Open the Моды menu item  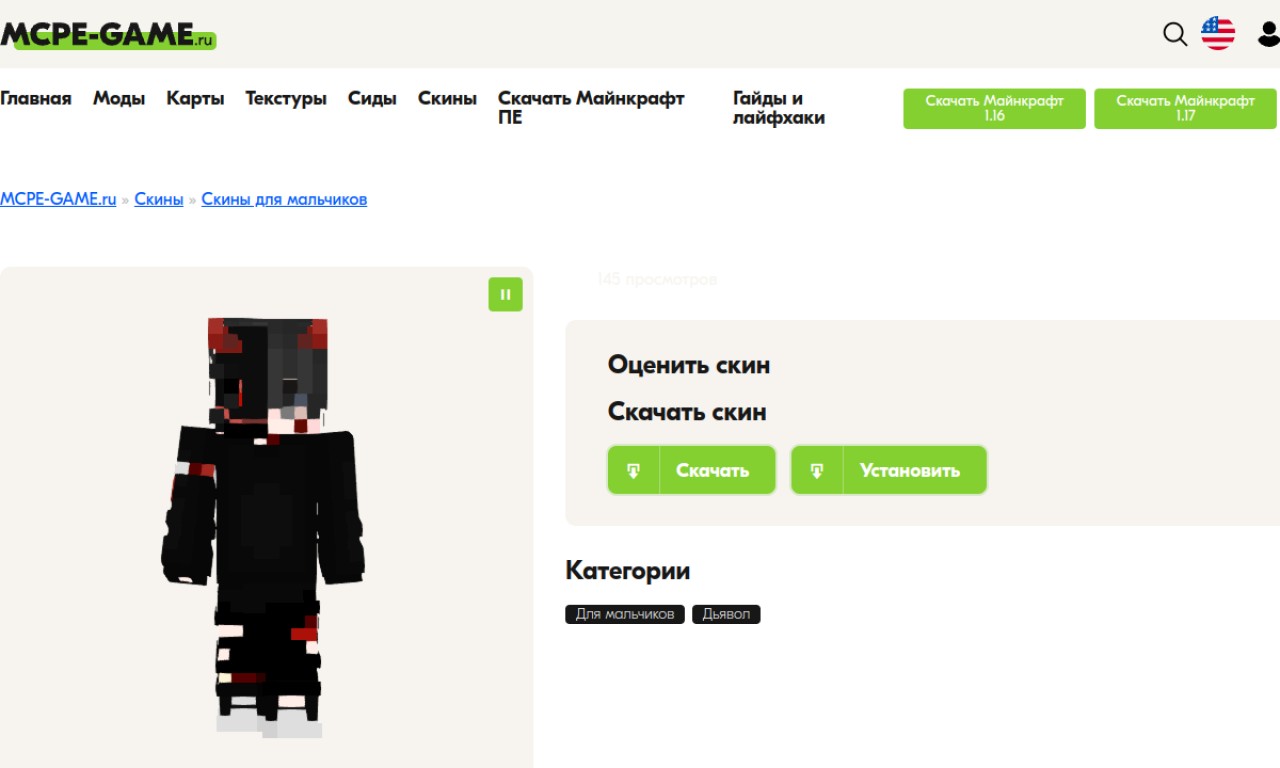[119, 98]
